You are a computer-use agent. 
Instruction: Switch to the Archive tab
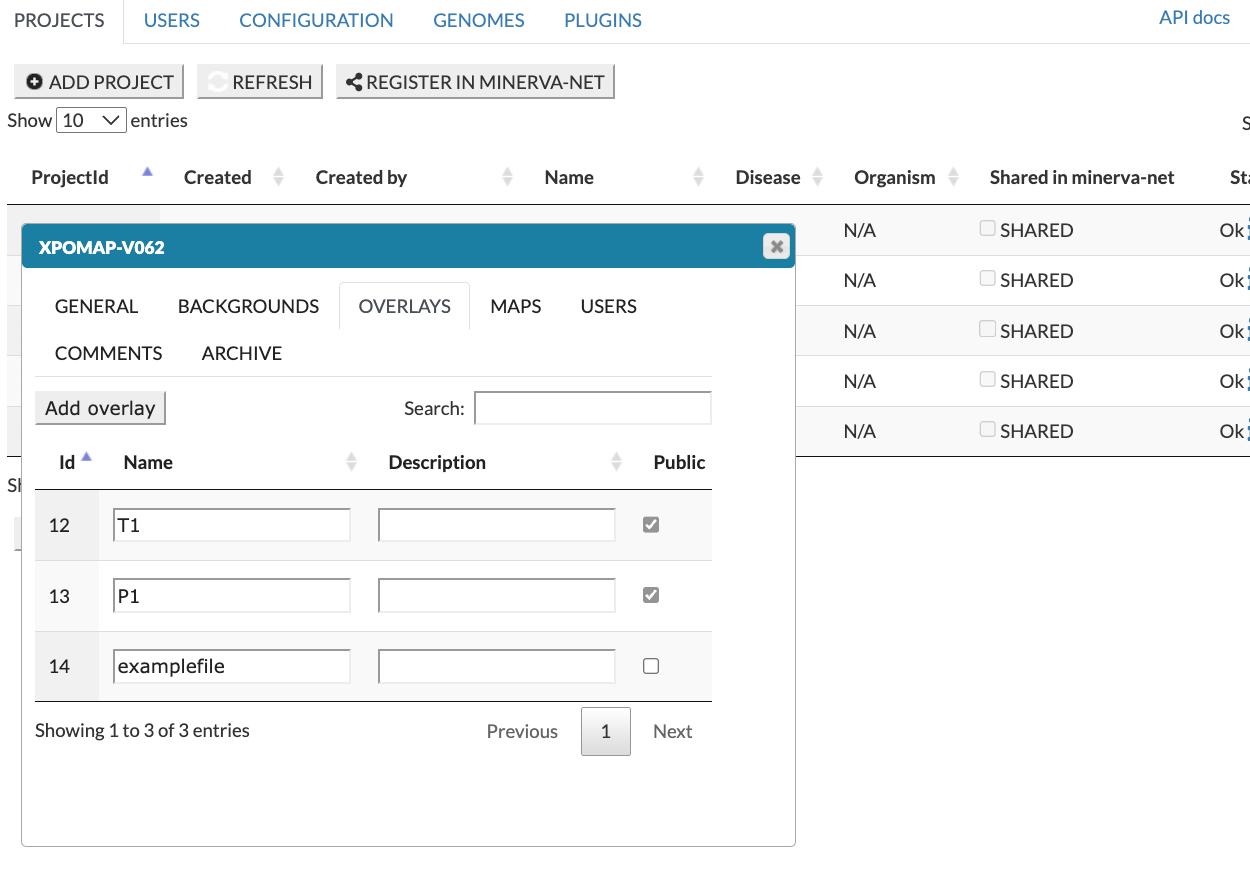click(x=241, y=353)
